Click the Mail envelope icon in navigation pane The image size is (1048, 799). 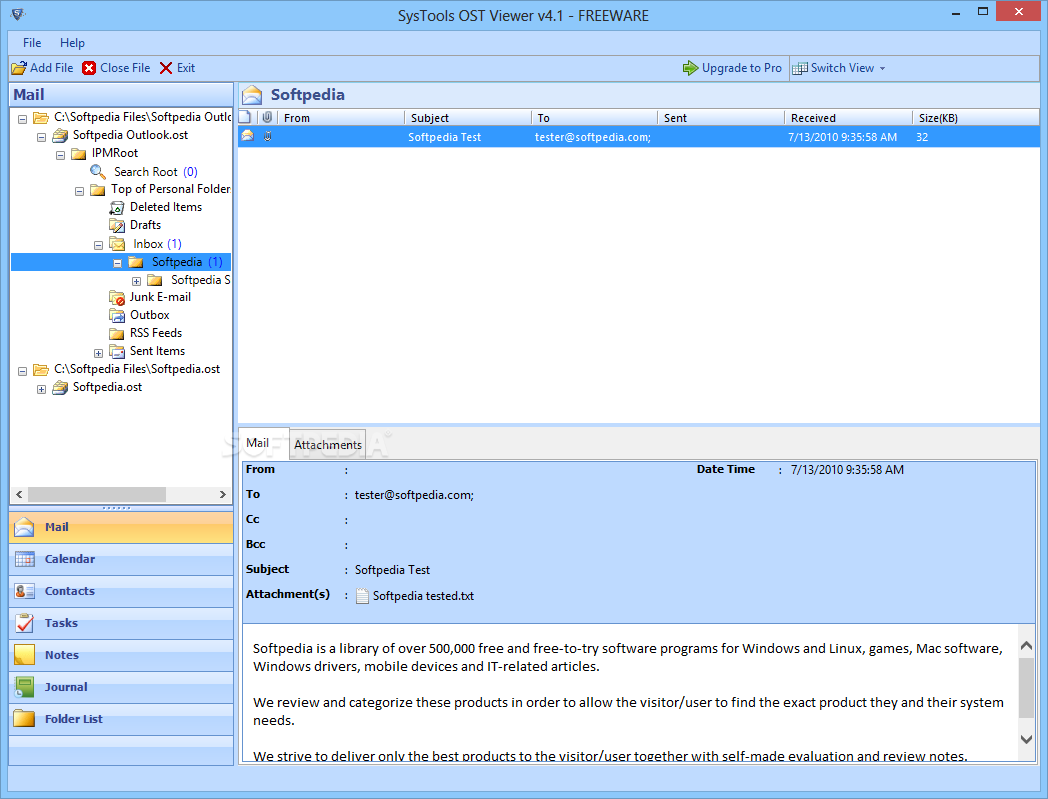[24, 527]
